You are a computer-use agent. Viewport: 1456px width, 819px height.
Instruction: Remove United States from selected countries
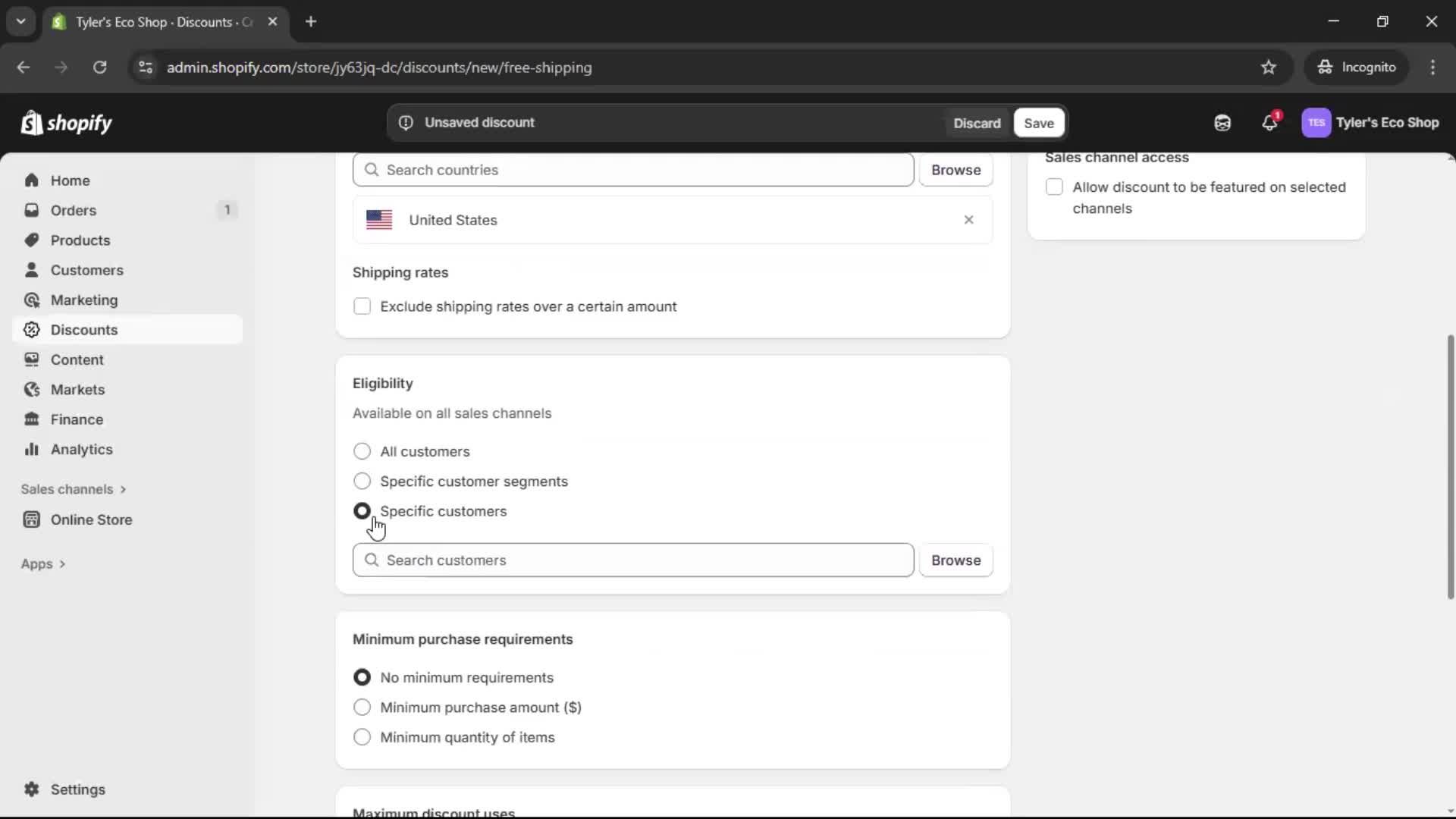(x=968, y=220)
